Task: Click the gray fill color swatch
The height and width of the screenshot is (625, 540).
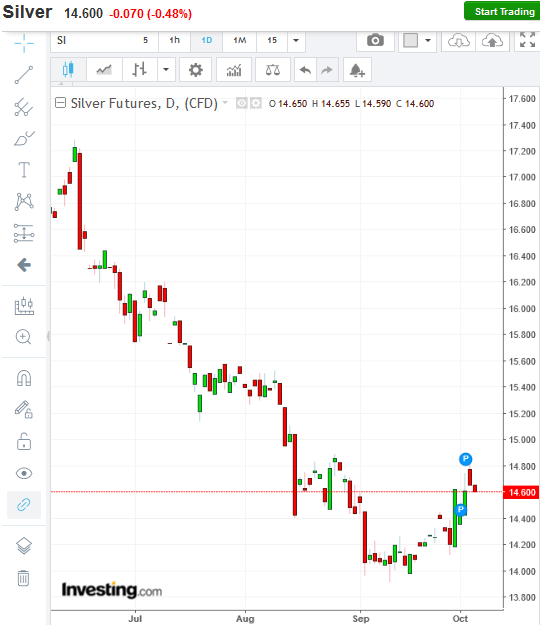Action: [410, 40]
